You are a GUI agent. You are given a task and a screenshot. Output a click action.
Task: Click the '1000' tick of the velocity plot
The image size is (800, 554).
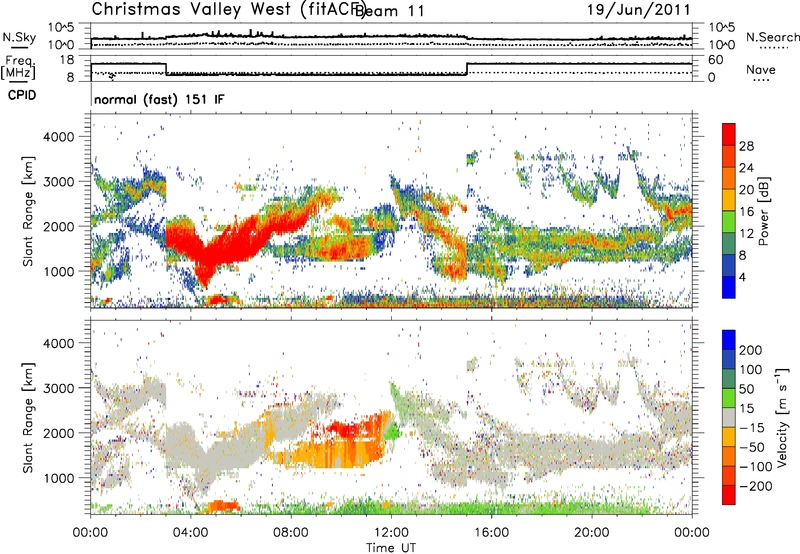58,478
